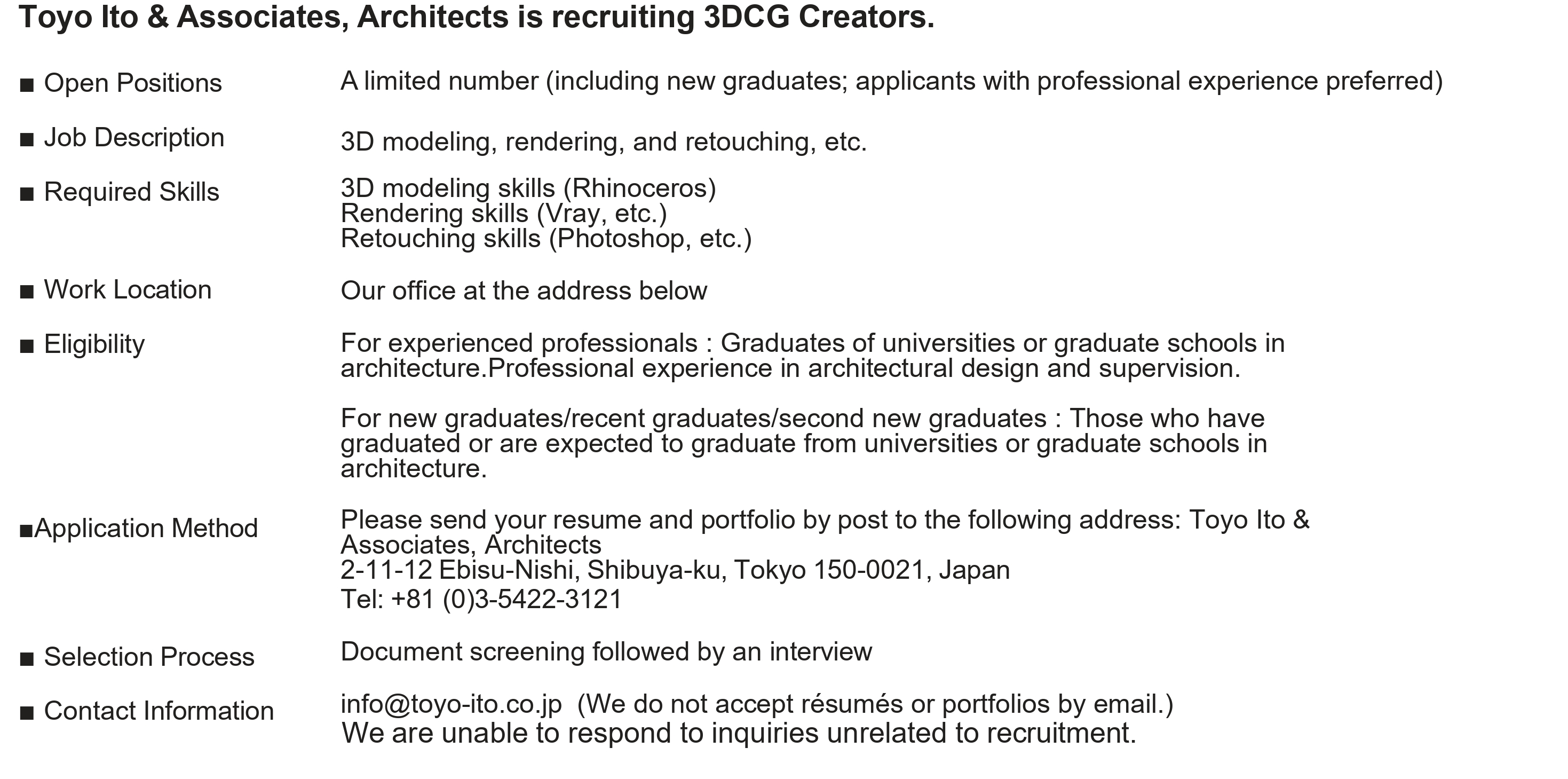Click the Application Method label

click(146, 528)
